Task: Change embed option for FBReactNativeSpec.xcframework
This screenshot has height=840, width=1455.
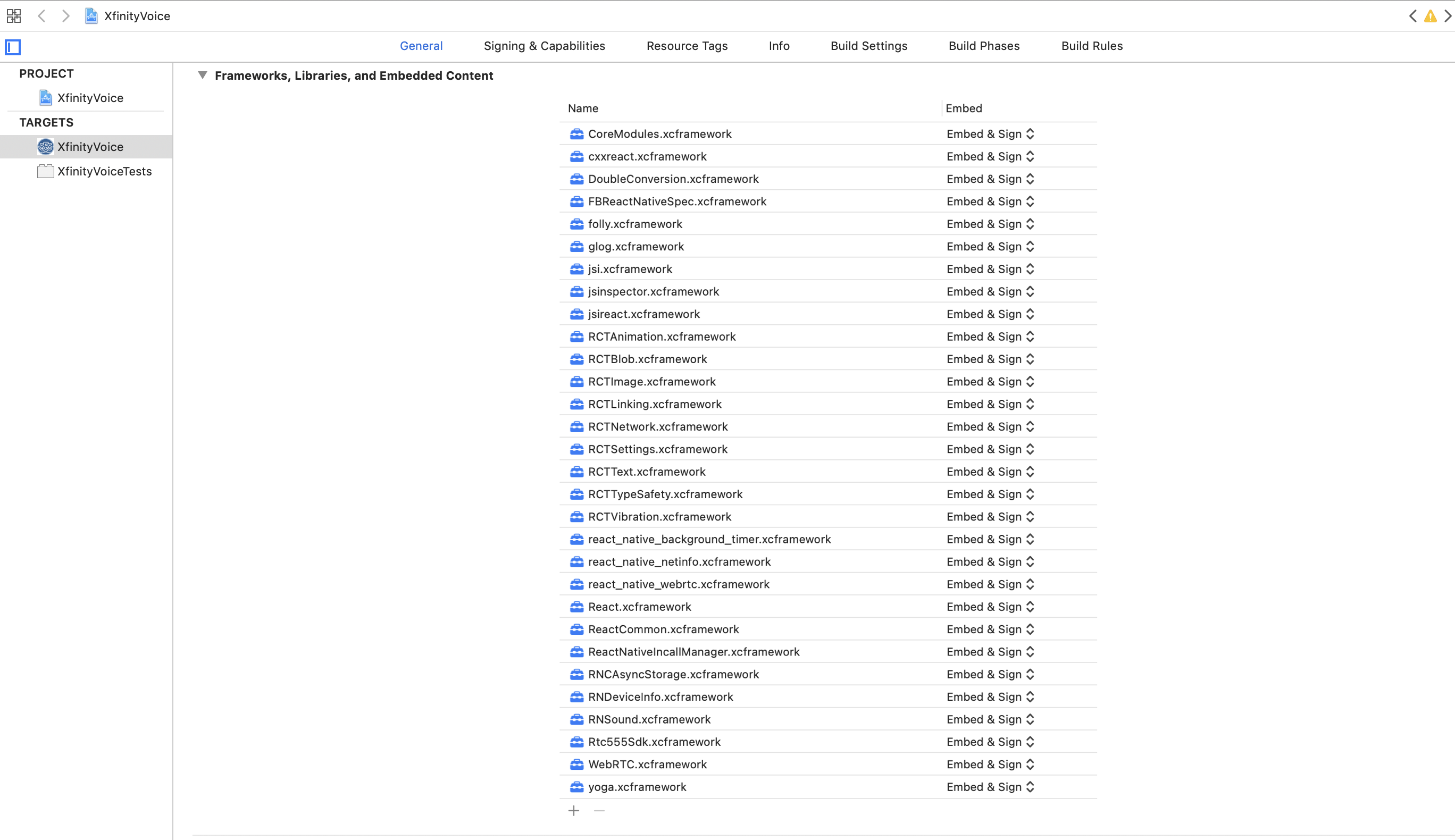Action: 990,201
